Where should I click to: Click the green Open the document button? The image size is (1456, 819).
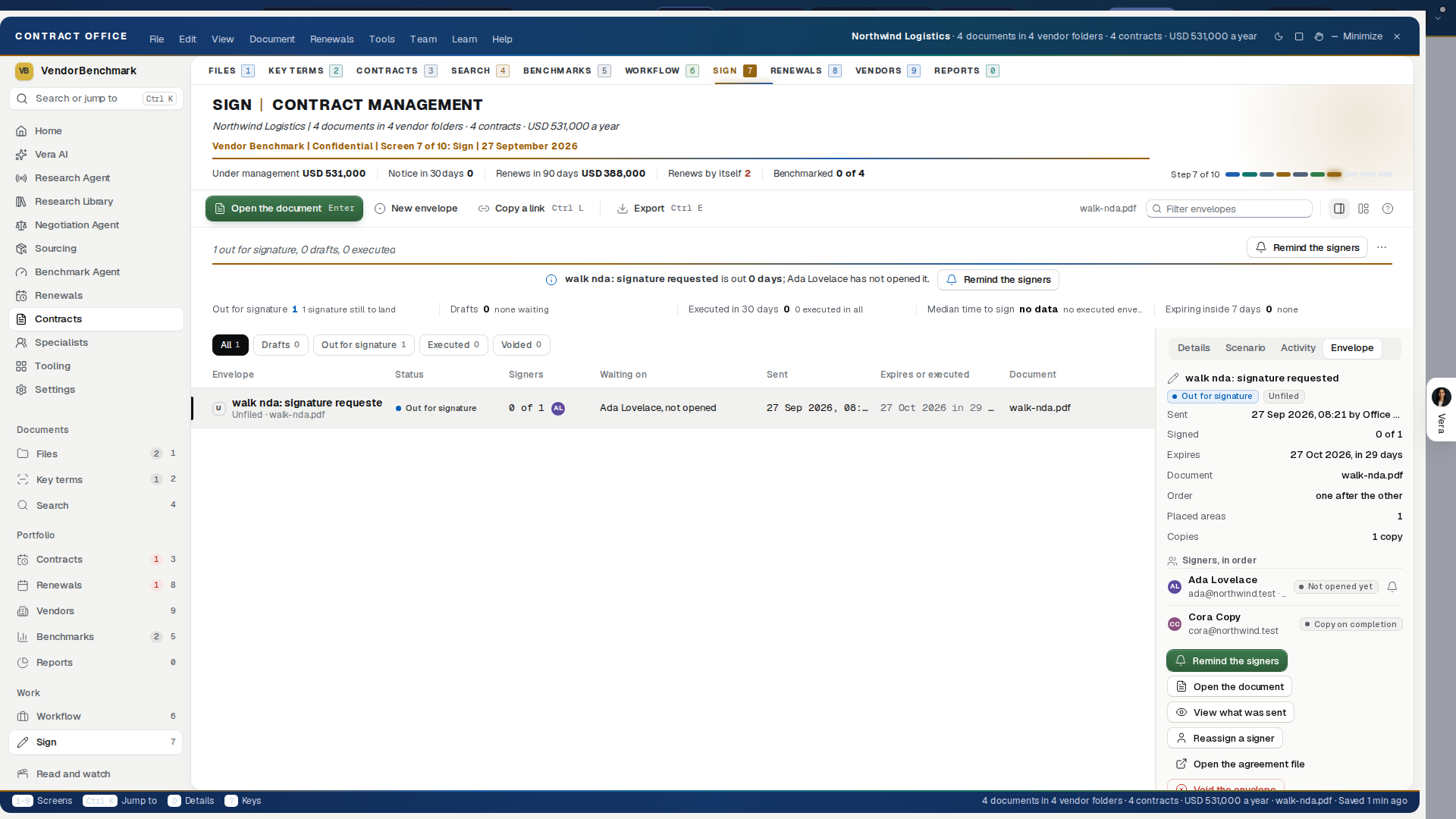coord(284,209)
